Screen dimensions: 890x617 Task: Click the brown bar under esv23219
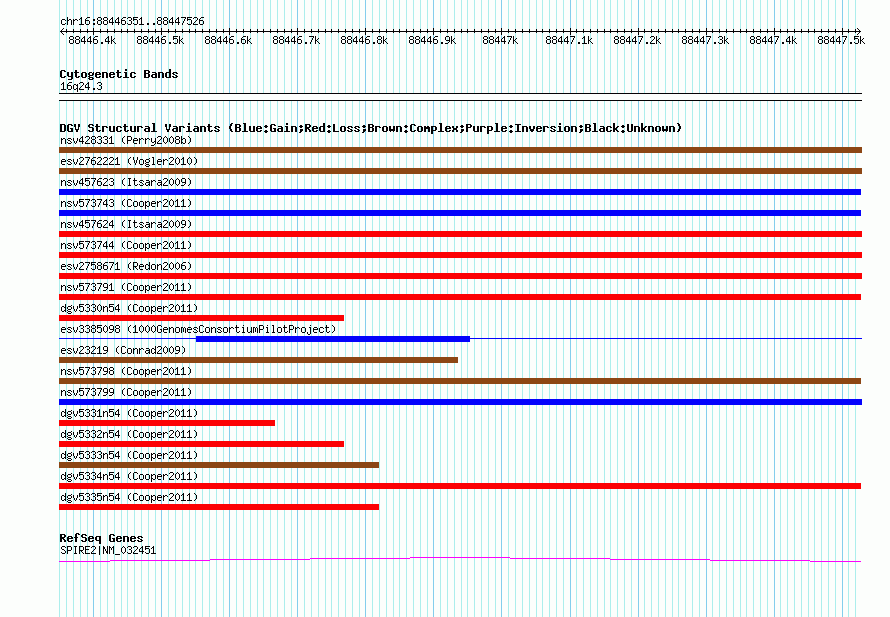point(258,360)
